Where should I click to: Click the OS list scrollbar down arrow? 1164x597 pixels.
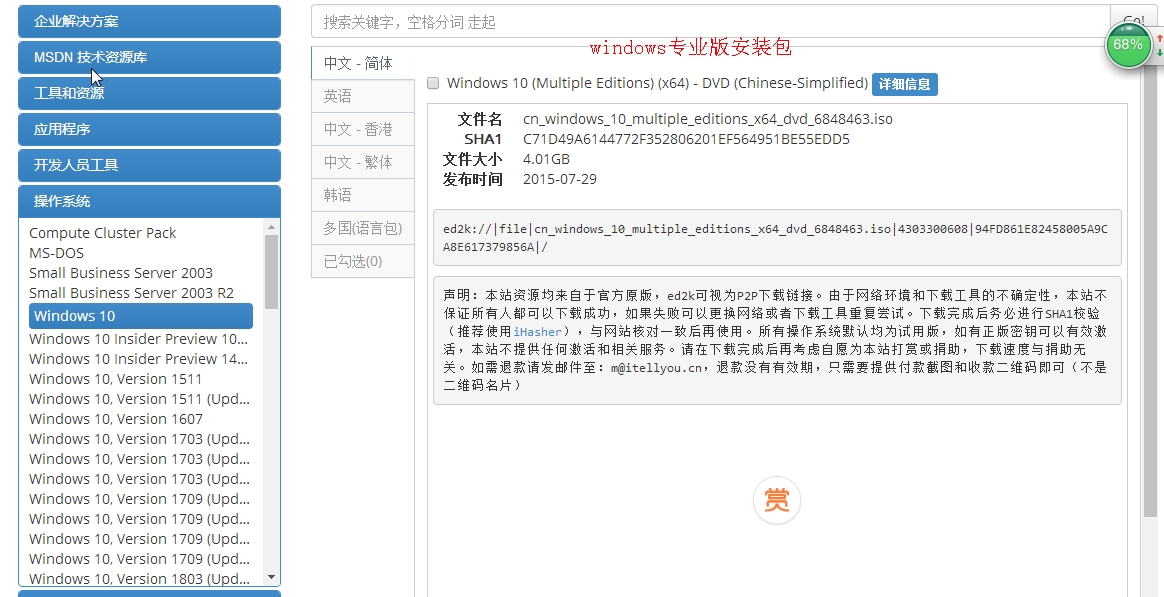271,577
